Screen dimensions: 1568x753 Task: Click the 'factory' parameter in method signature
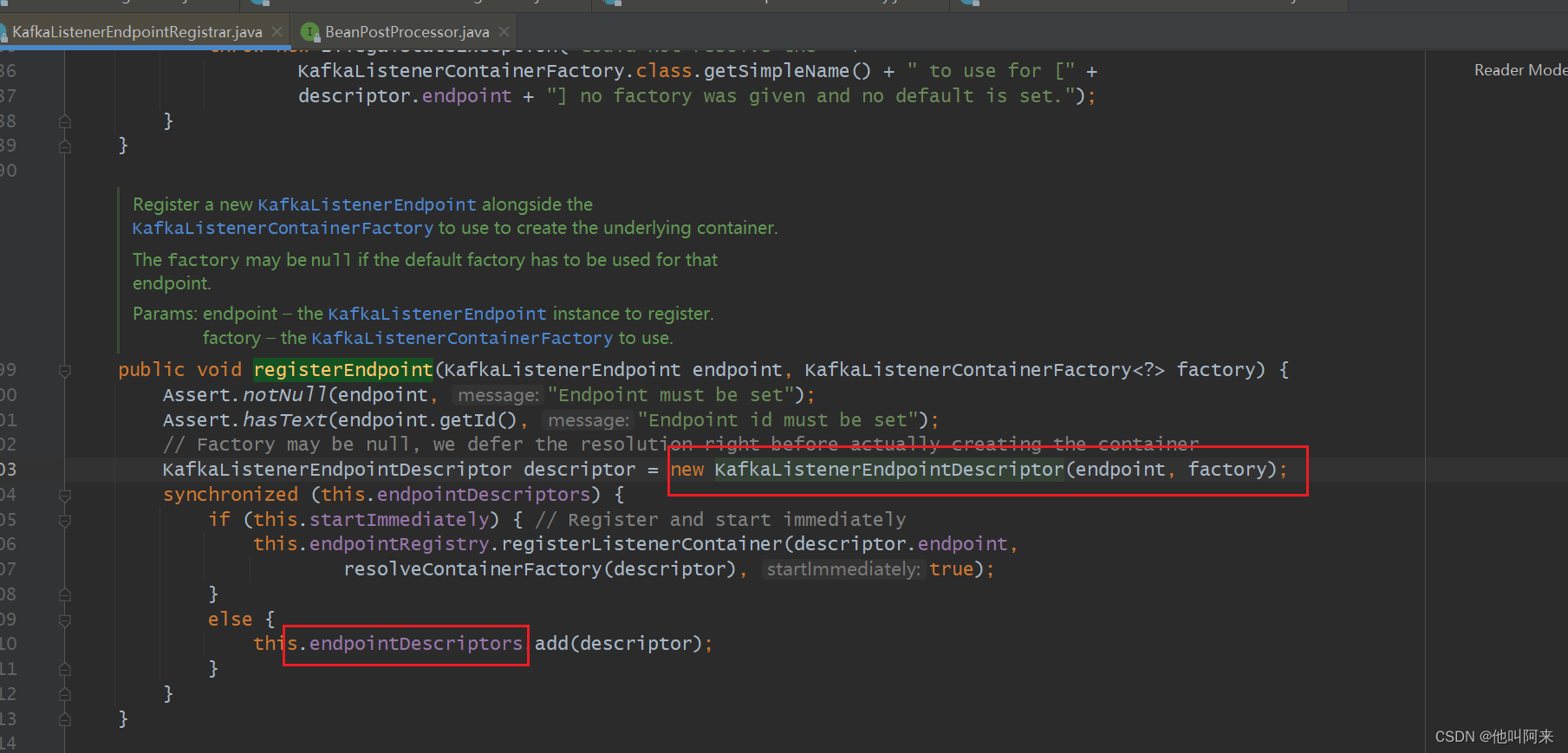click(x=1216, y=370)
